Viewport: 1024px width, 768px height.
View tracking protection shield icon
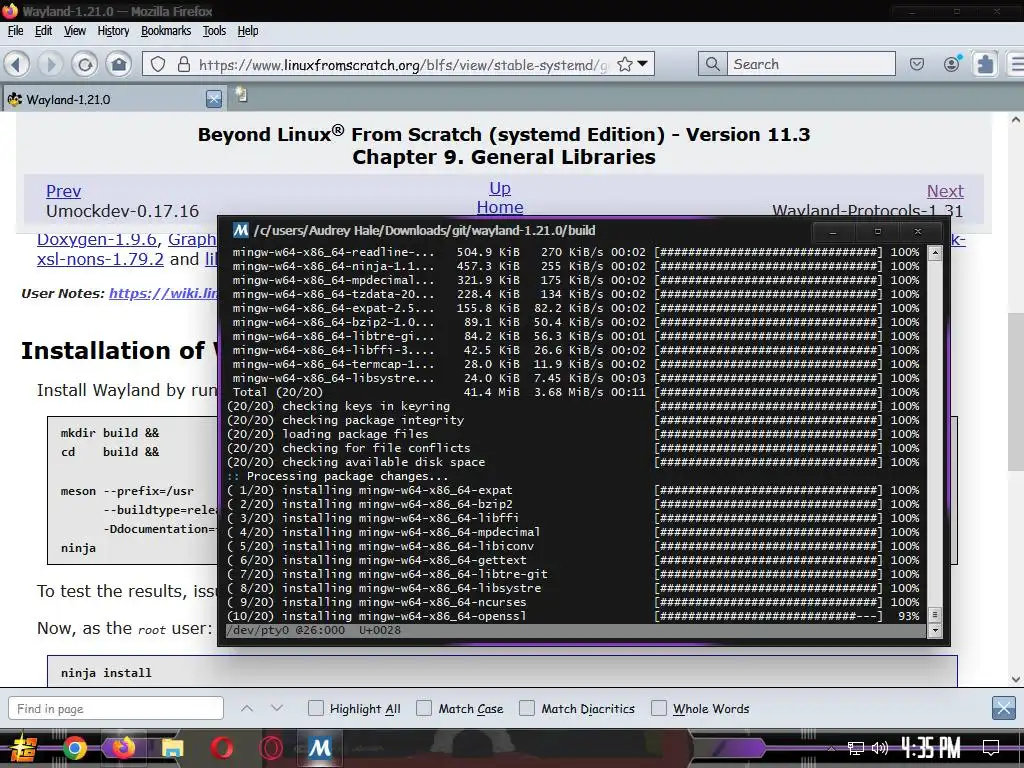click(158, 64)
